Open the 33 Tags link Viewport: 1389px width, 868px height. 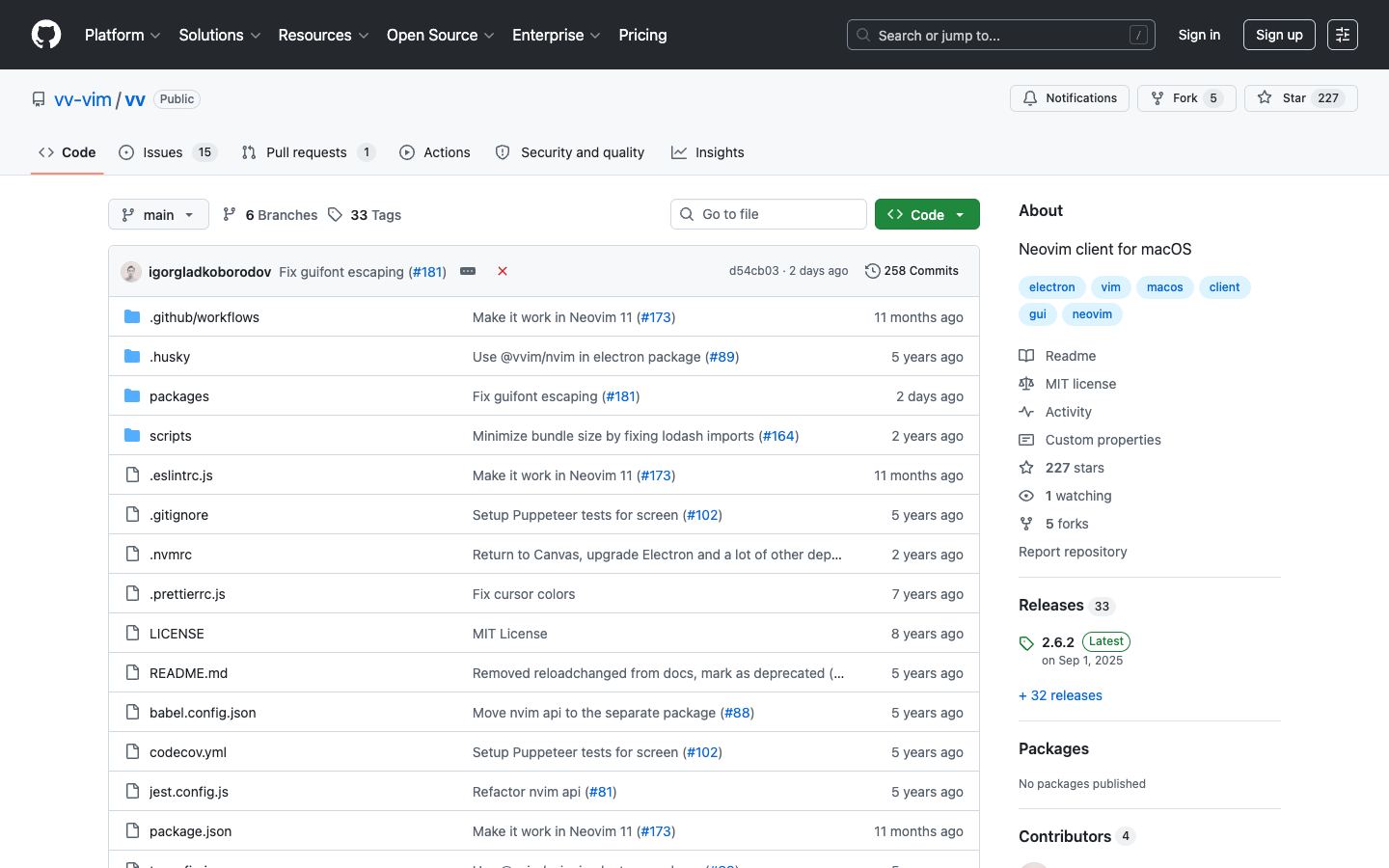(x=365, y=215)
